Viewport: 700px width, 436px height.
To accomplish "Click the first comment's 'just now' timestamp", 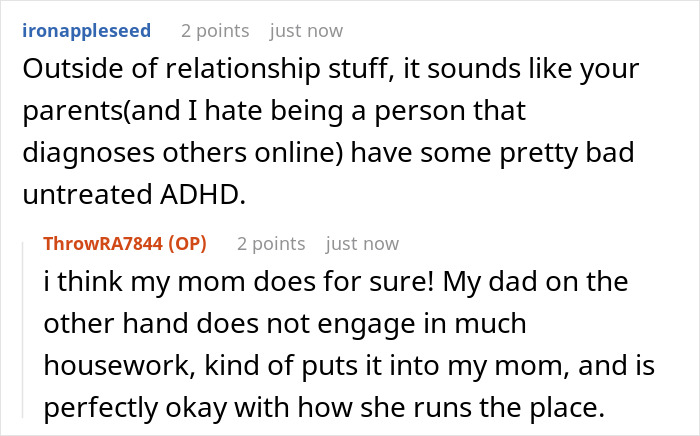I will pyautogui.click(x=306, y=31).
